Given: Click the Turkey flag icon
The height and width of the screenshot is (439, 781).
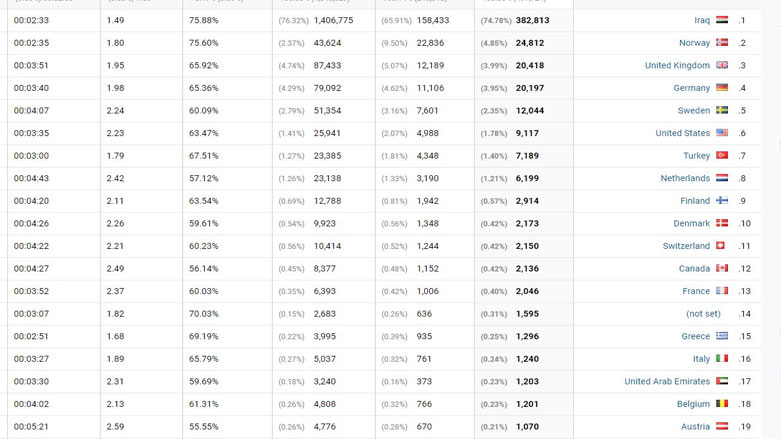Looking at the screenshot, I should click(722, 156).
